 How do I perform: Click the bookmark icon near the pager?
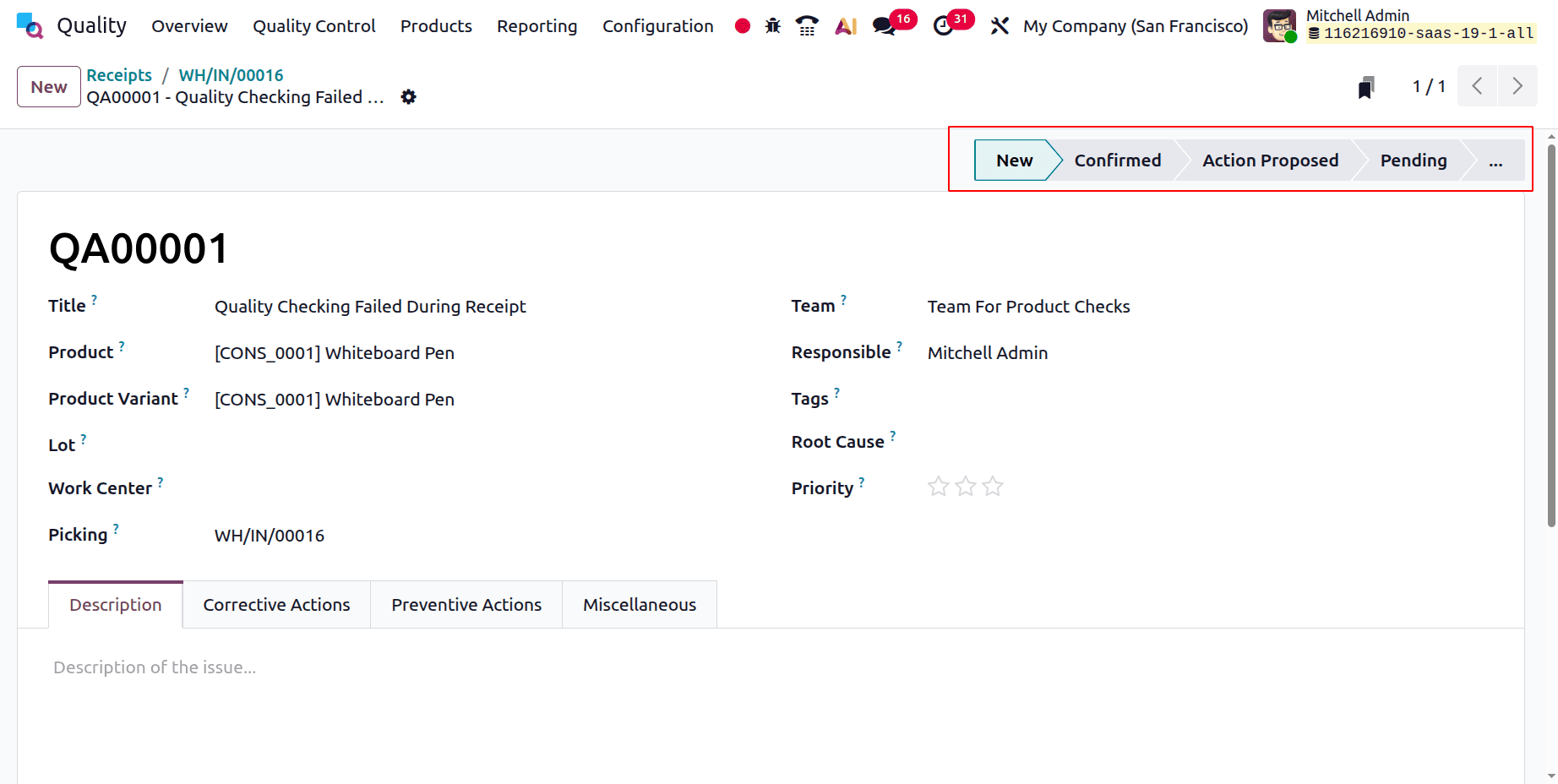tap(1366, 87)
